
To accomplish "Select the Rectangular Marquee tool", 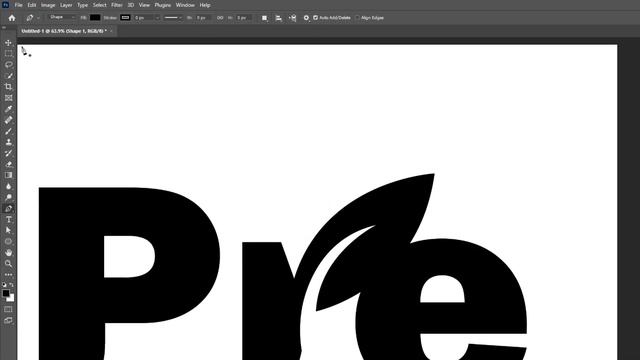I will [8, 53].
